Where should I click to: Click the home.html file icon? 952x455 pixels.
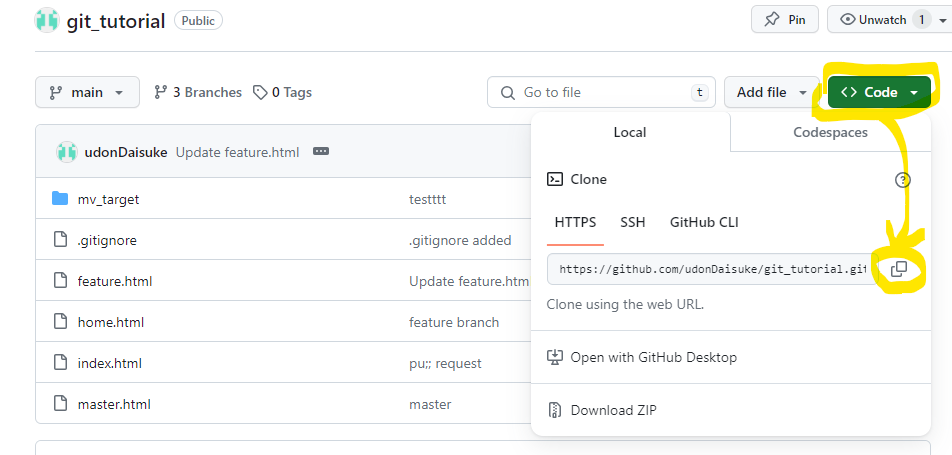[60, 322]
